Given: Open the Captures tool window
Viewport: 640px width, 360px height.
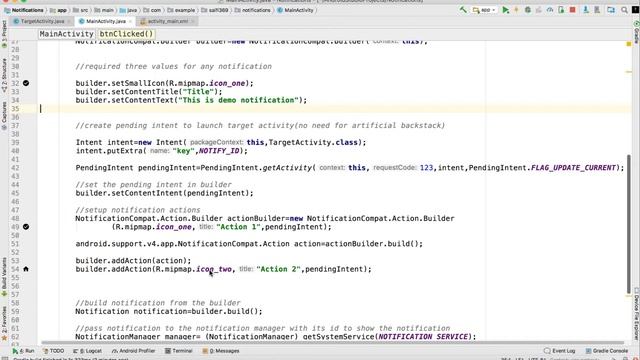Looking at the screenshot, I should 4,116.
